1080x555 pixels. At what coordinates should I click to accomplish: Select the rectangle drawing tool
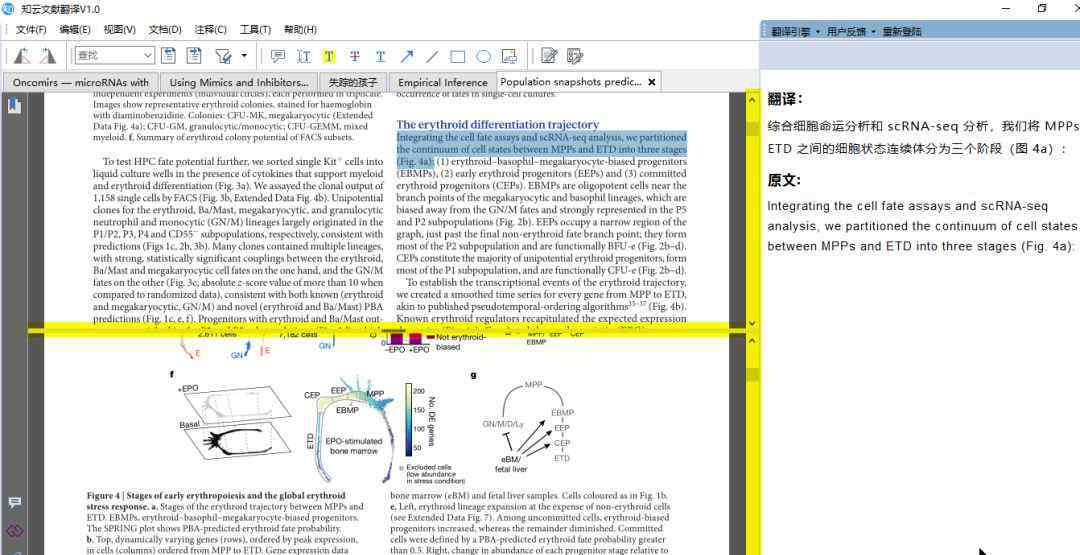click(457, 56)
